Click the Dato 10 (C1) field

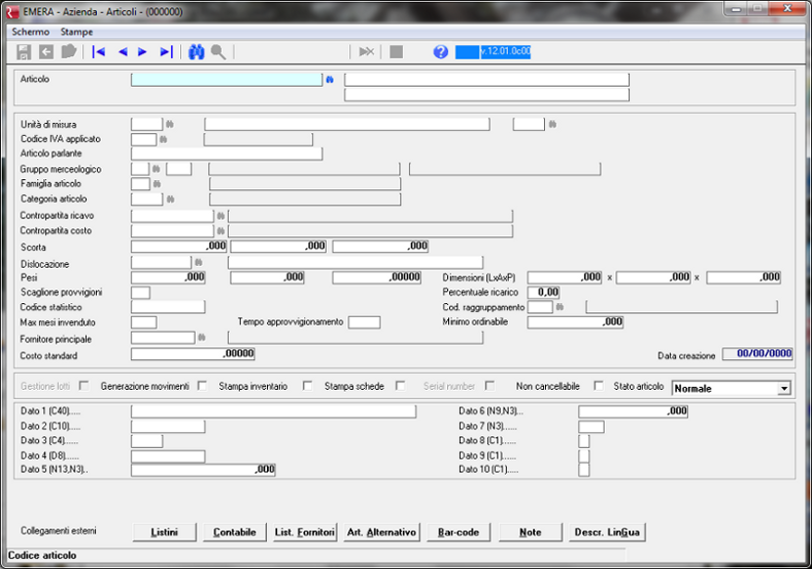[584, 470]
